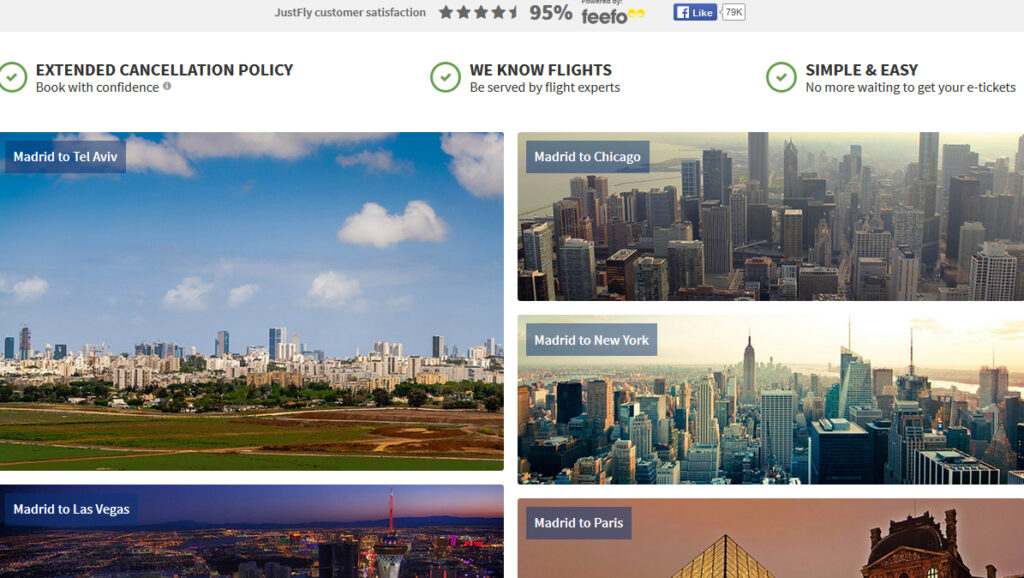The height and width of the screenshot is (578, 1024).
Task: Click the feefo logo
Action: (x=613, y=16)
